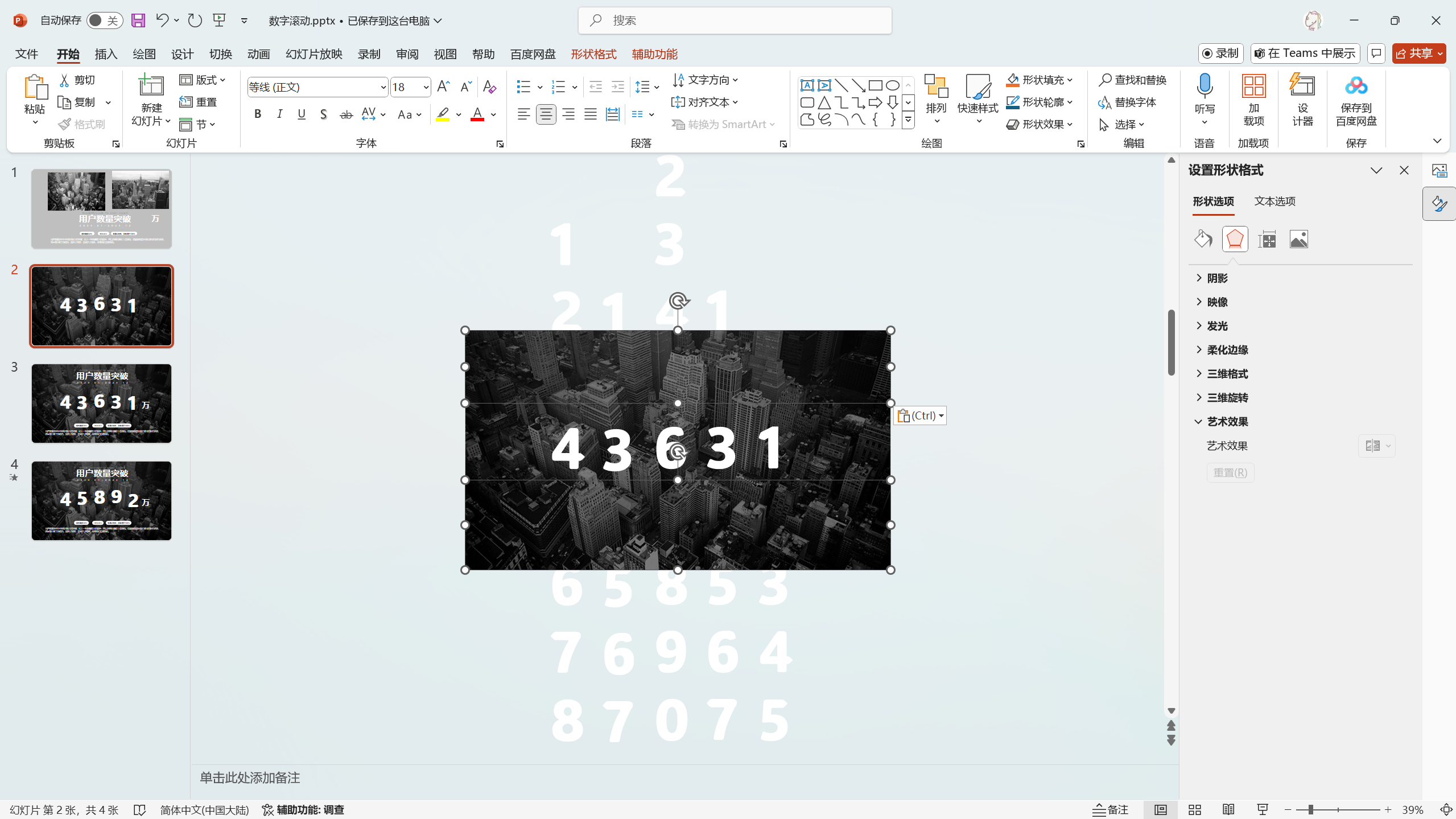Screen dimensions: 1456x819
Task: Switch to Text Options (文本选项) tab
Action: (x=1274, y=201)
